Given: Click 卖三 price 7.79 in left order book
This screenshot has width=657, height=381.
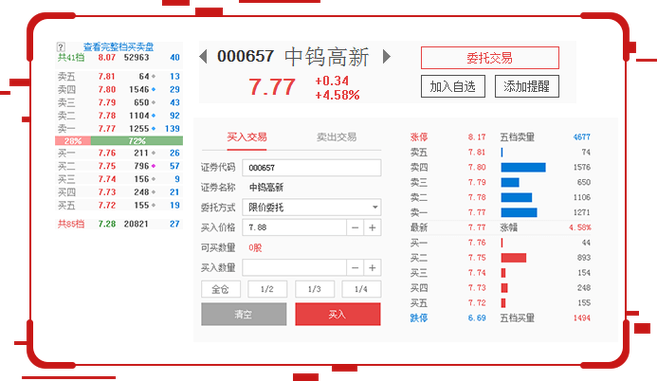Looking at the screenshot, I should click(x=106, y=102).
